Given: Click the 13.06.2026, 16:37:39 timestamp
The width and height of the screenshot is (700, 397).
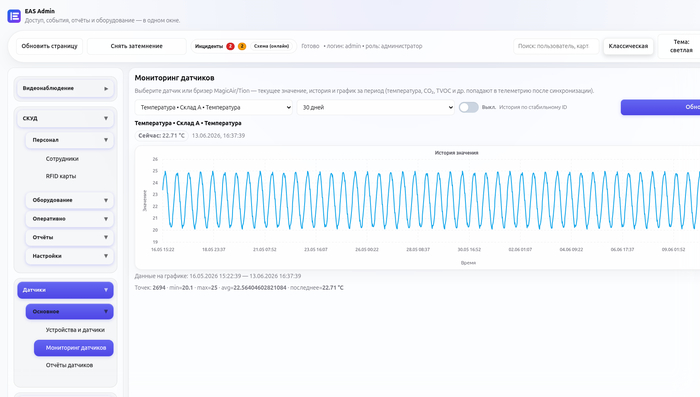Looking at the screenshot, I should (x=218, y=135).
